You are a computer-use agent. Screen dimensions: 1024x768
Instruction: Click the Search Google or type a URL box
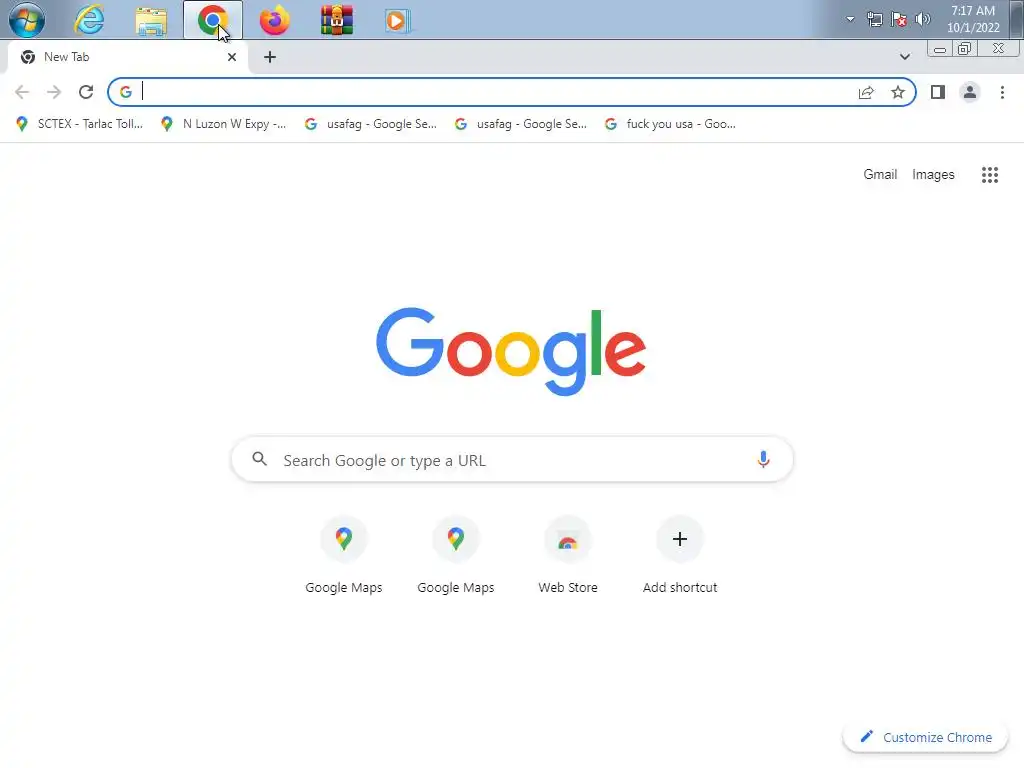coord(512,460)
